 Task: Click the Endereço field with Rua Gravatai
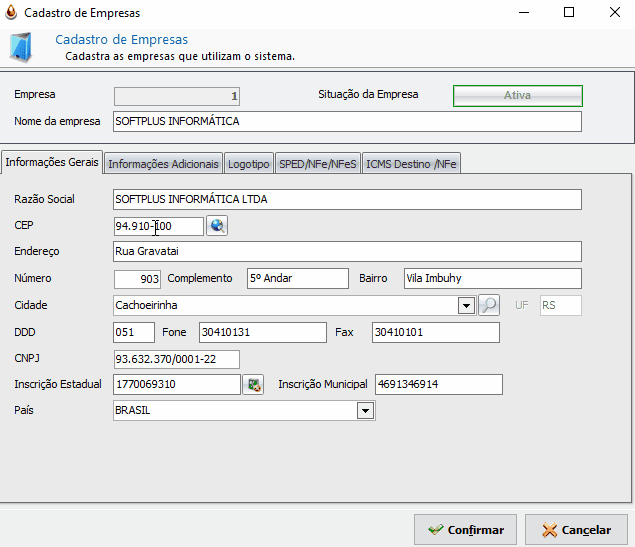click(347, 251)
